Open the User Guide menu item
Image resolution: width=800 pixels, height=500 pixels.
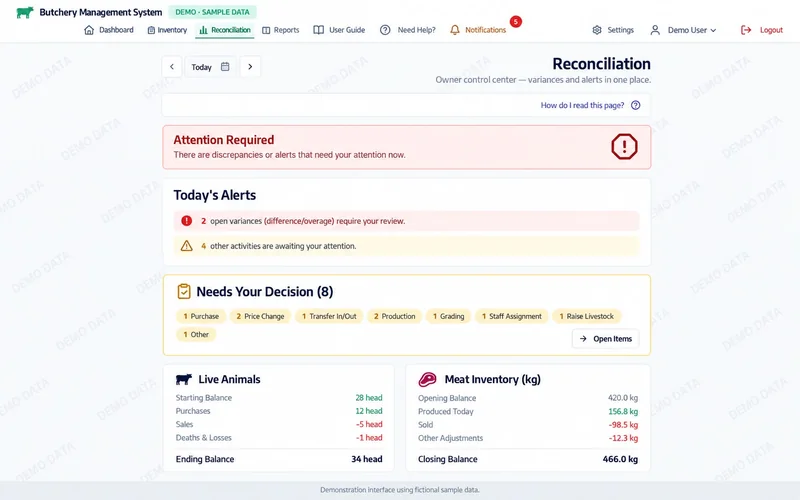pos(339,30)
